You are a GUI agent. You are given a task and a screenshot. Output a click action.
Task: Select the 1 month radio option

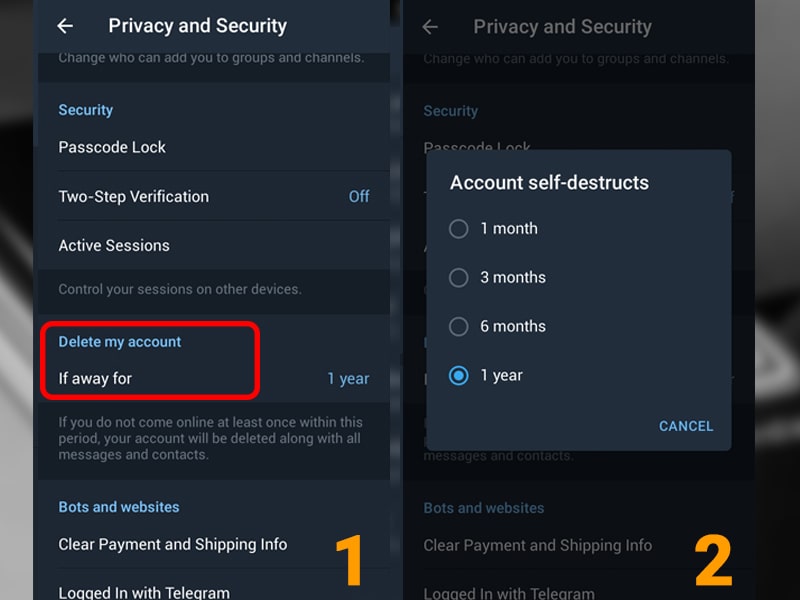point(493,229)
